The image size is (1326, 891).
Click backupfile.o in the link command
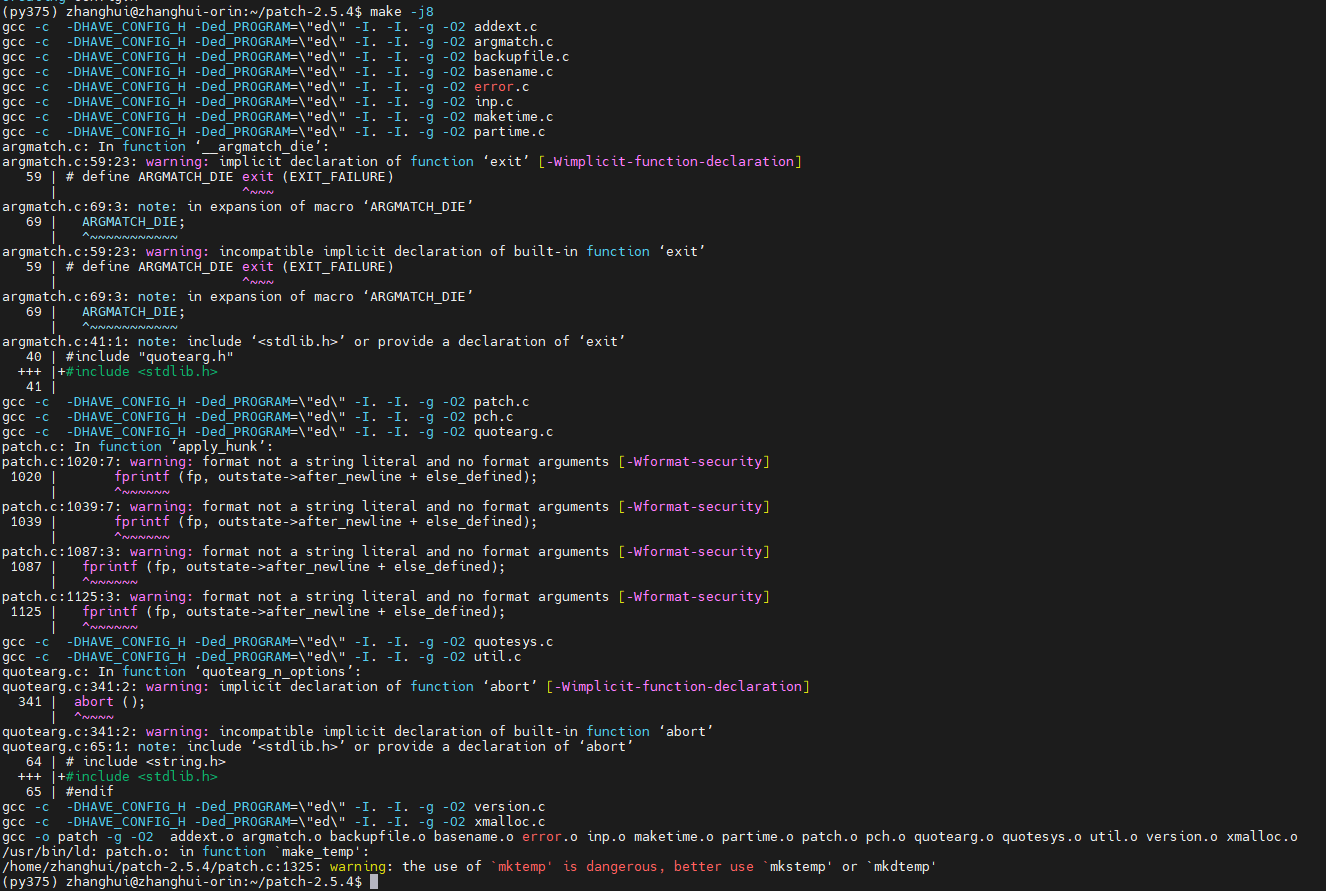pos(378,836)
